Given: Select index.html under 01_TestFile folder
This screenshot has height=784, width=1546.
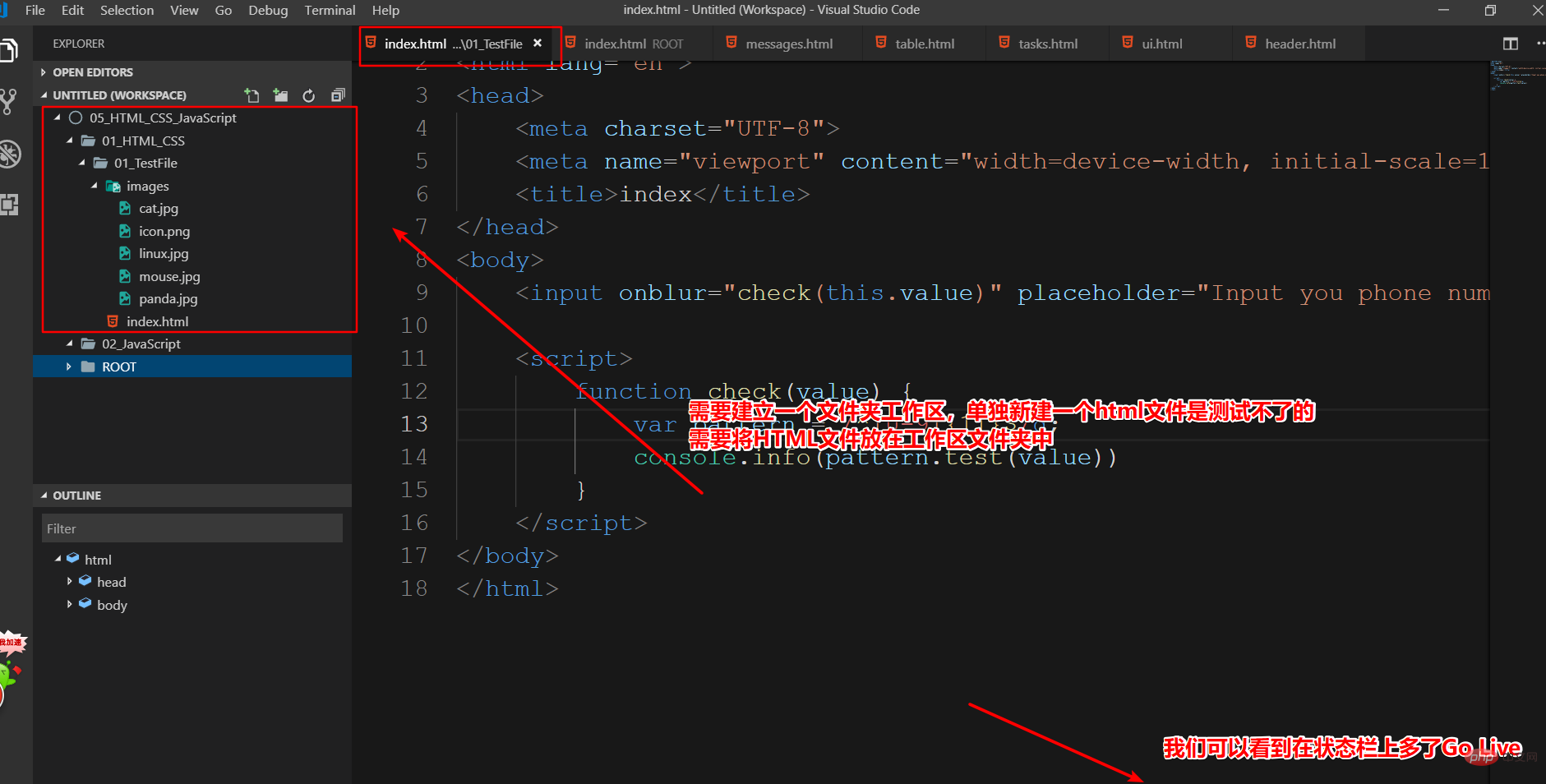Looking at the screenshot, I should (x=157, y=321).
